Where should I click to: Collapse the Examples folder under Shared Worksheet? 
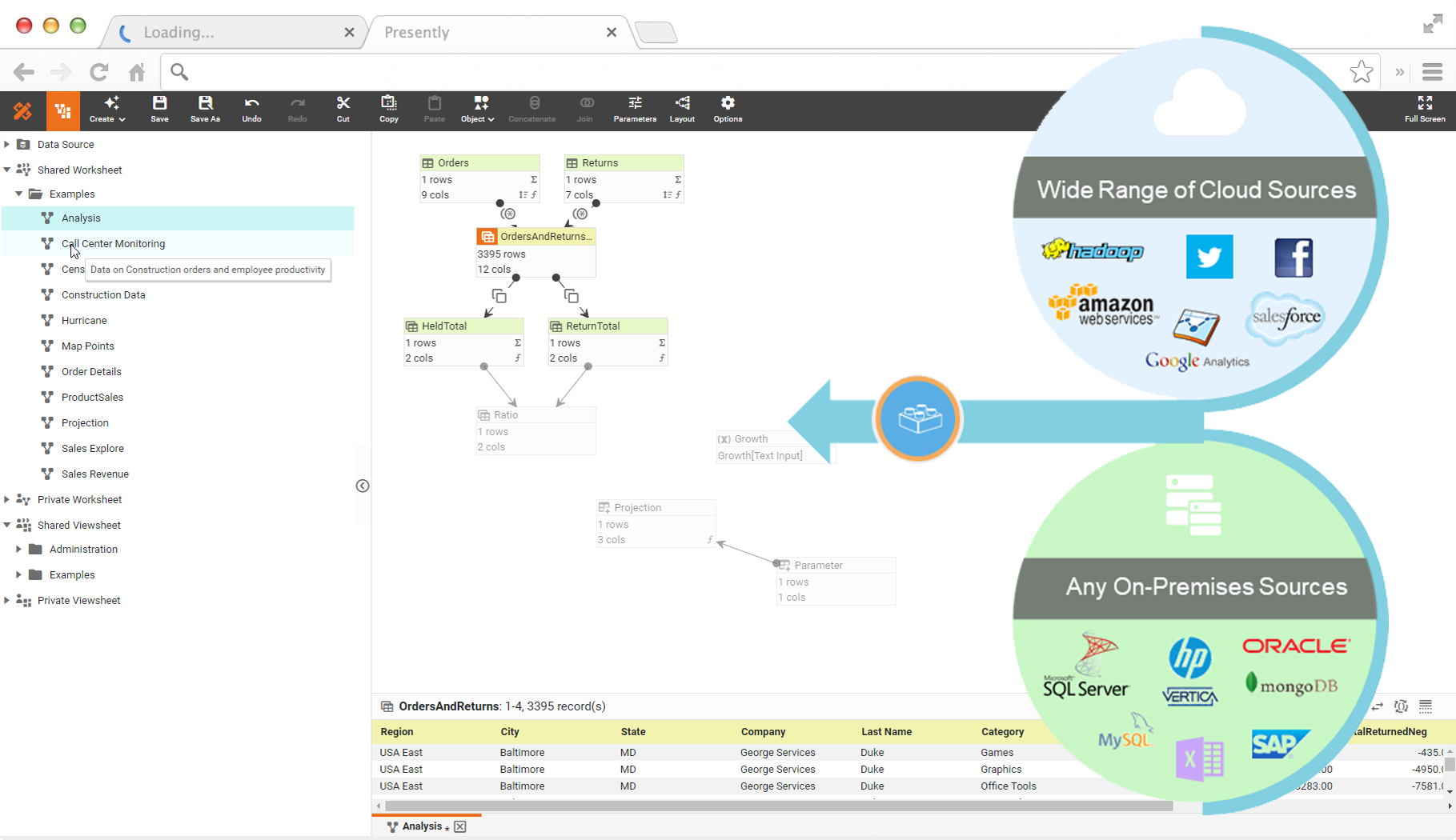(x=19, y=194)
